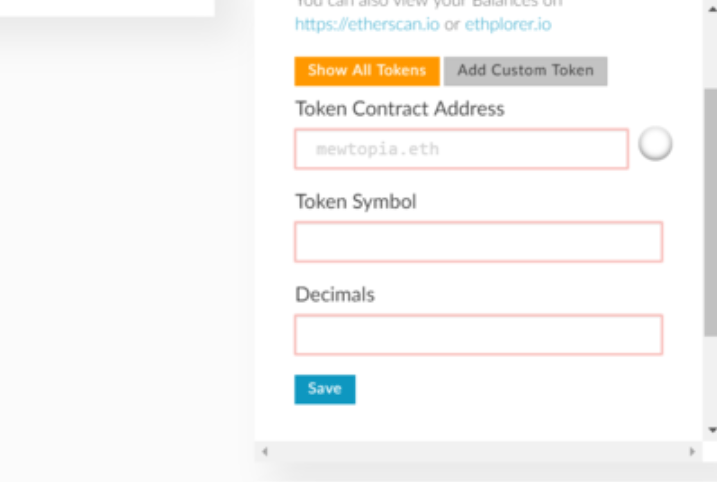The image size is (717, 482).
Task: Click the horizontal scrollbar left arrow
Action: [x=265, y=452]
